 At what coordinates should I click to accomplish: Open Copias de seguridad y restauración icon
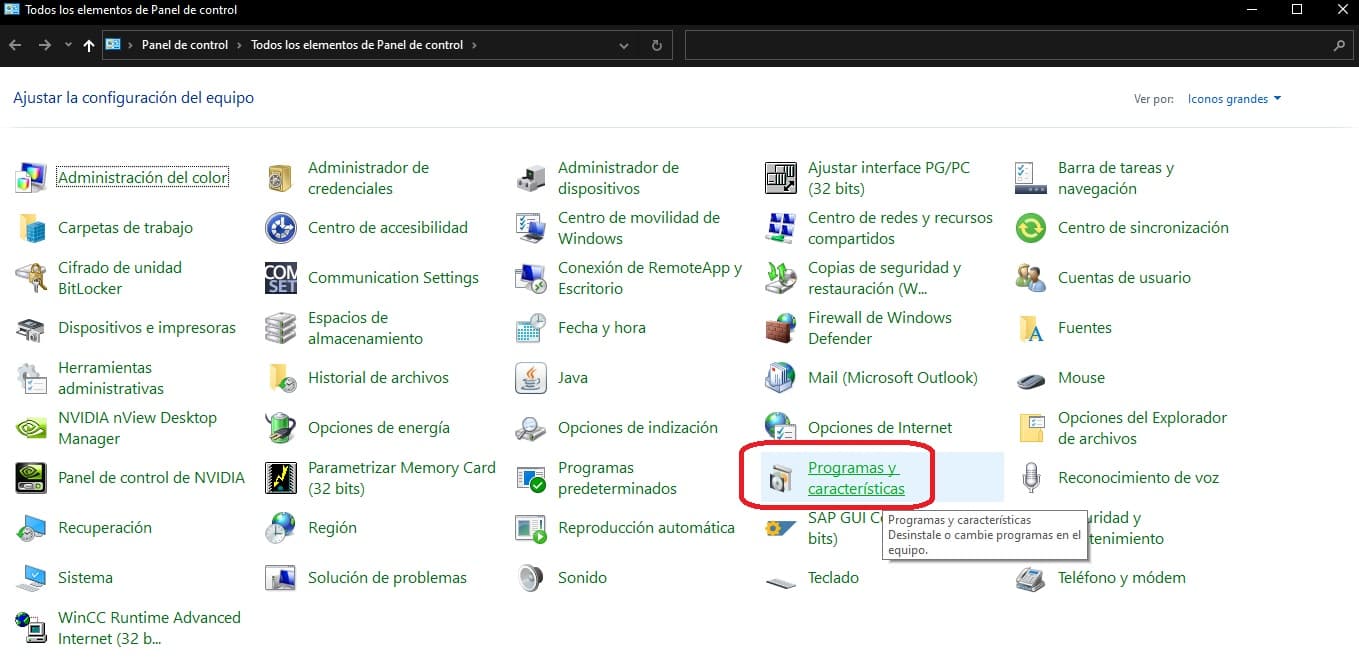(x=781, y=278)
